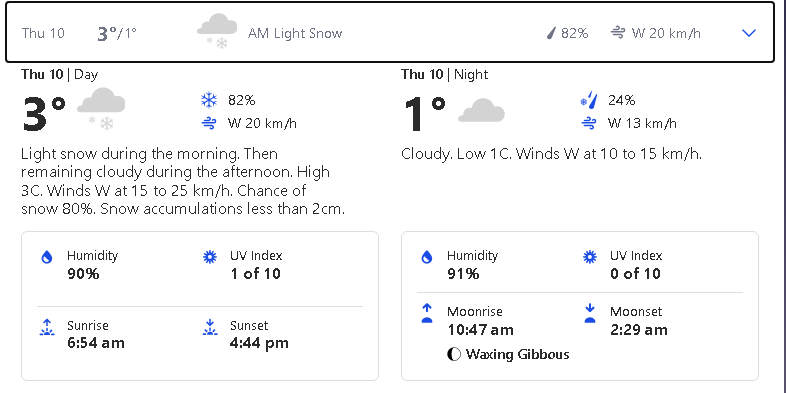Viewport: 786px width, 393px height.
Task: Click the Moonrise icon
Action: [427, 313]
